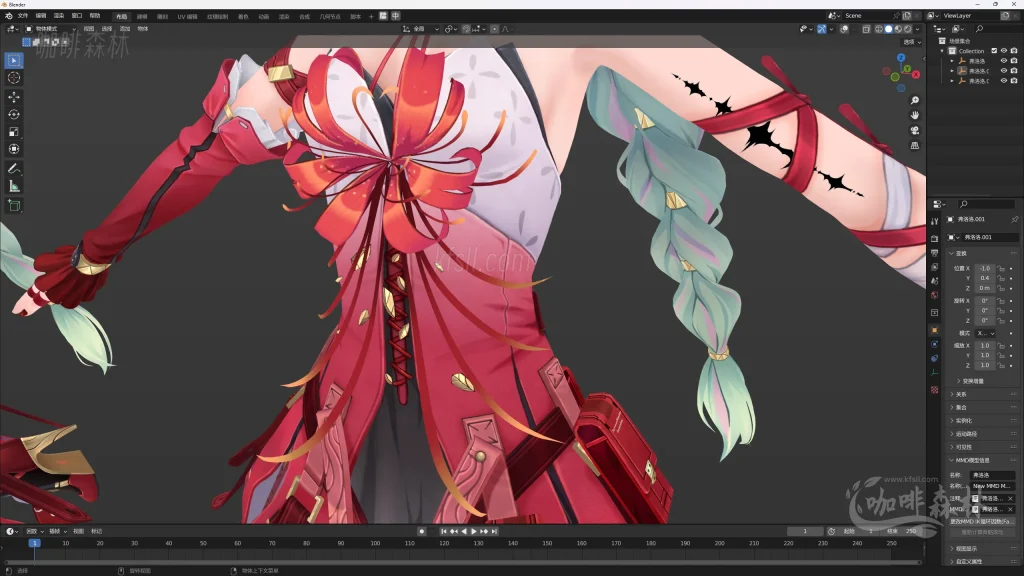This screenshot has height=576, width=1024.
Task: Expand the first armature object in outliner
Action: pyautogui.click(x=952, y=61)
